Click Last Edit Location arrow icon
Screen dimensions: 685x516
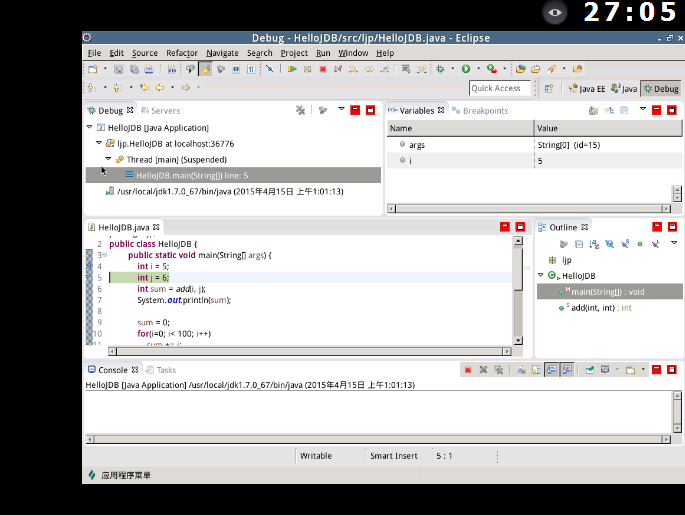145,87
